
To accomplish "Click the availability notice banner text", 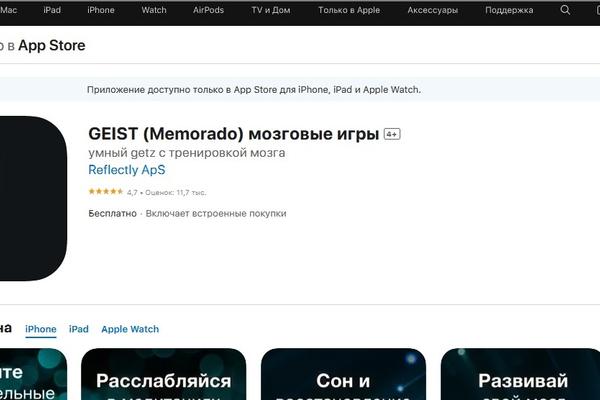I will click(254, 90).
